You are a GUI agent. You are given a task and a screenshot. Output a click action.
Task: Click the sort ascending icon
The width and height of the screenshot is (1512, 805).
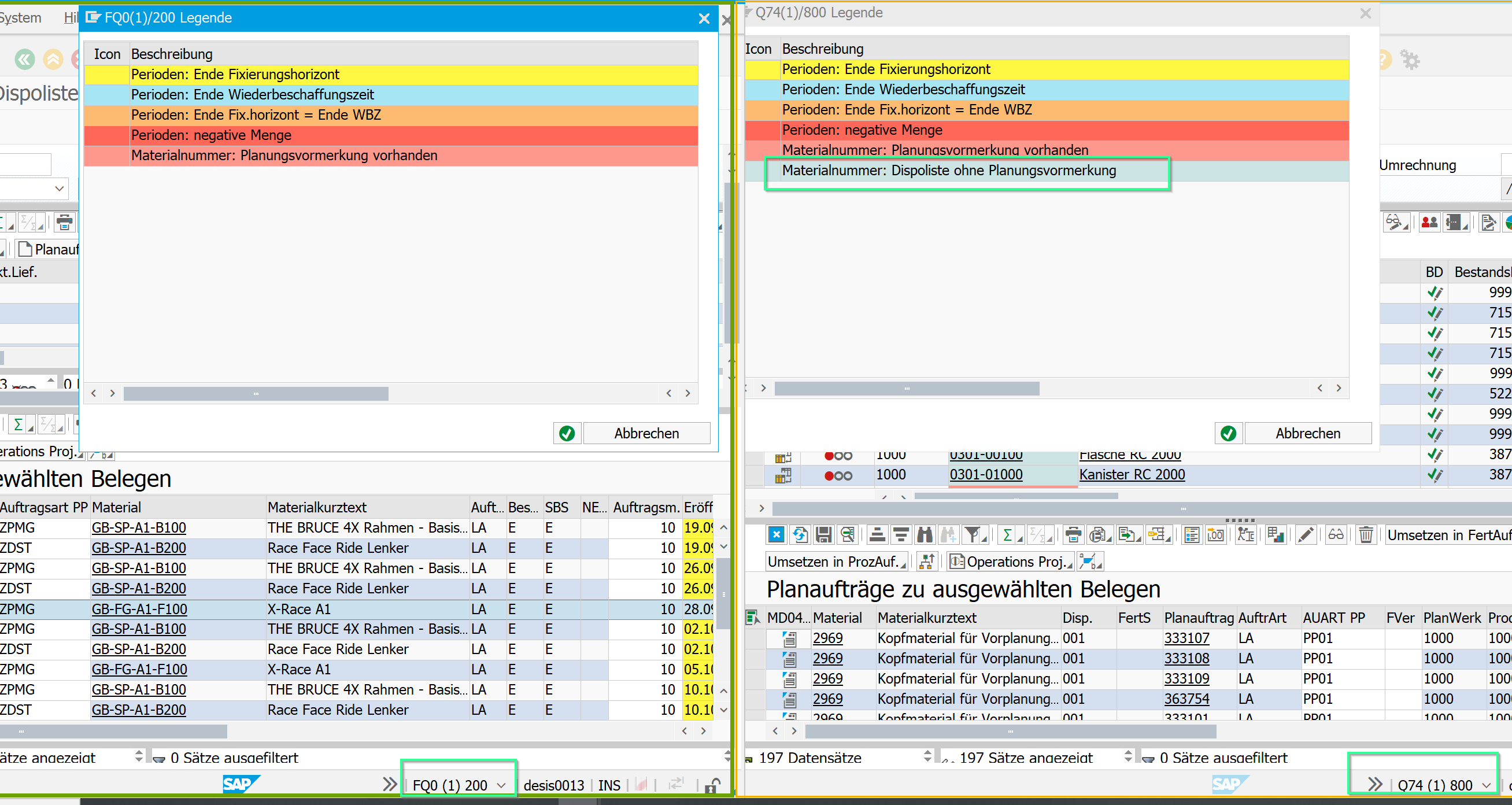click(x=877, y=535)
